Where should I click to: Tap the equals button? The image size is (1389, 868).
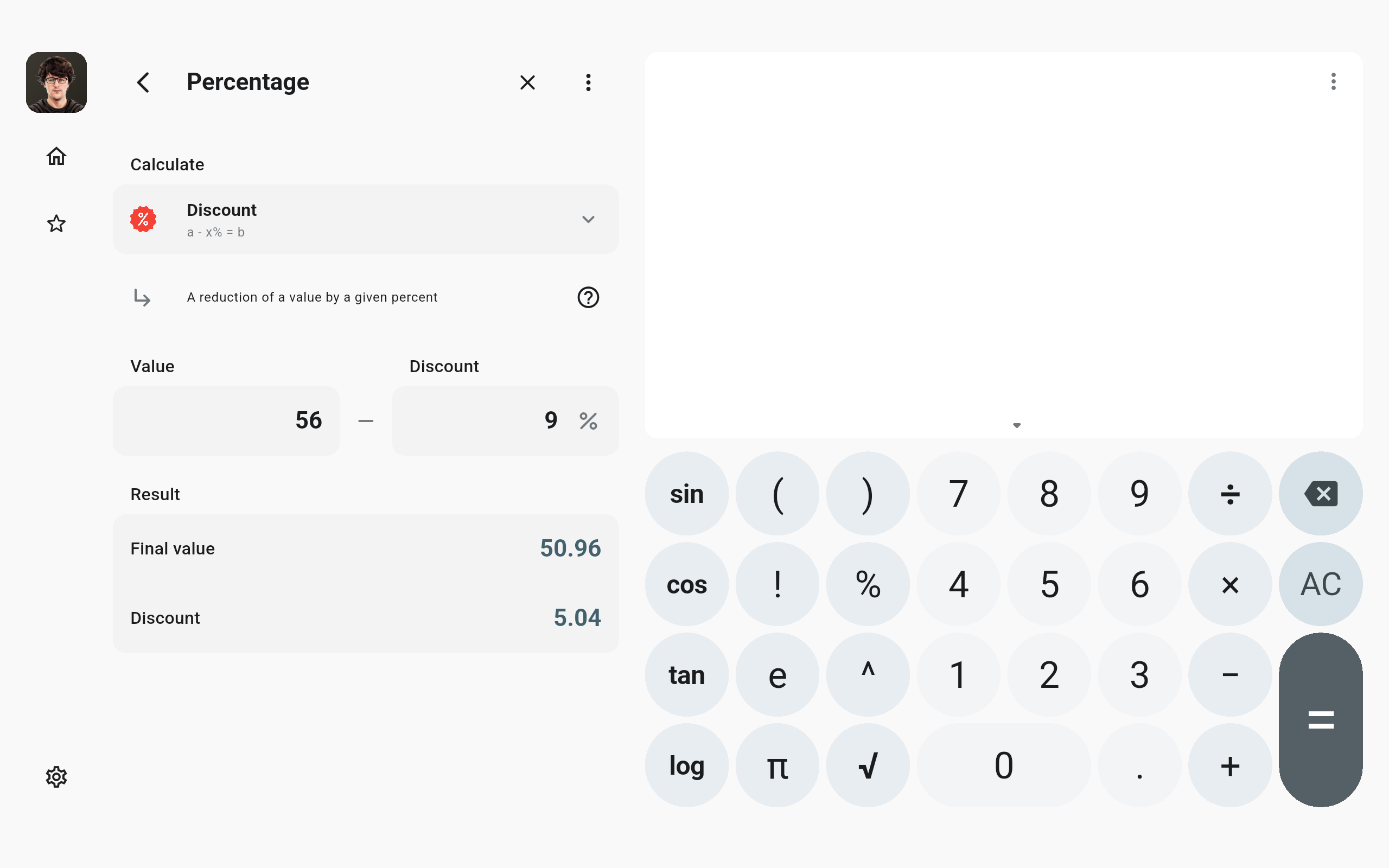tap(1321, 720)
